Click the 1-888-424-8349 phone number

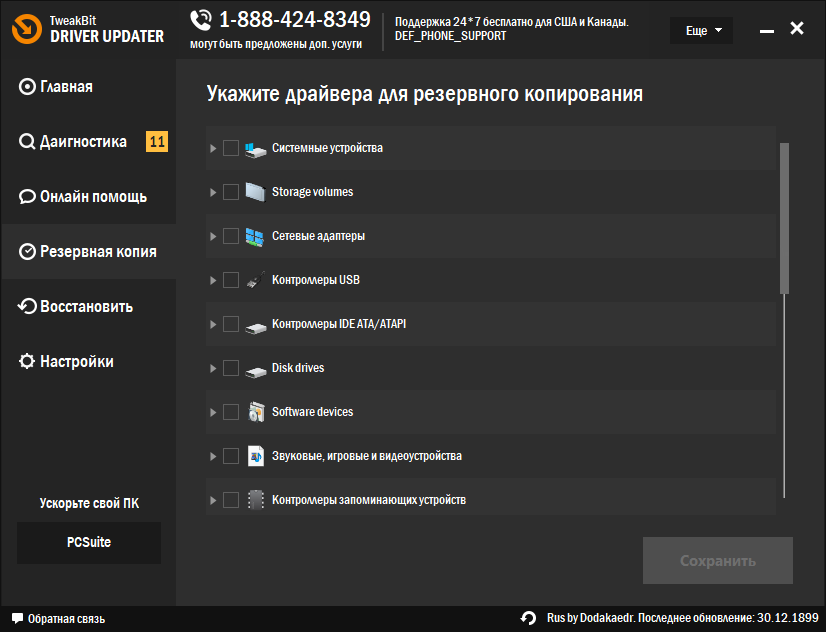(x=294, y=20)
